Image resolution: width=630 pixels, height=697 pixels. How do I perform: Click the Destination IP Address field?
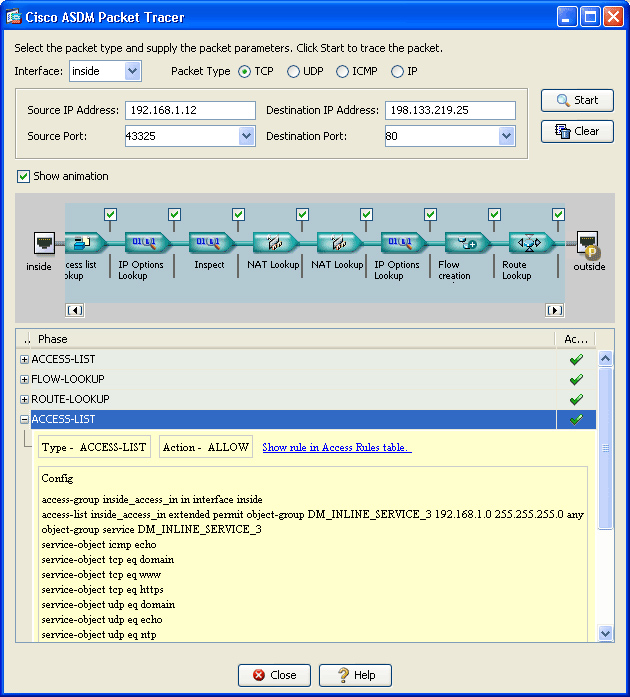coord(450,110)
